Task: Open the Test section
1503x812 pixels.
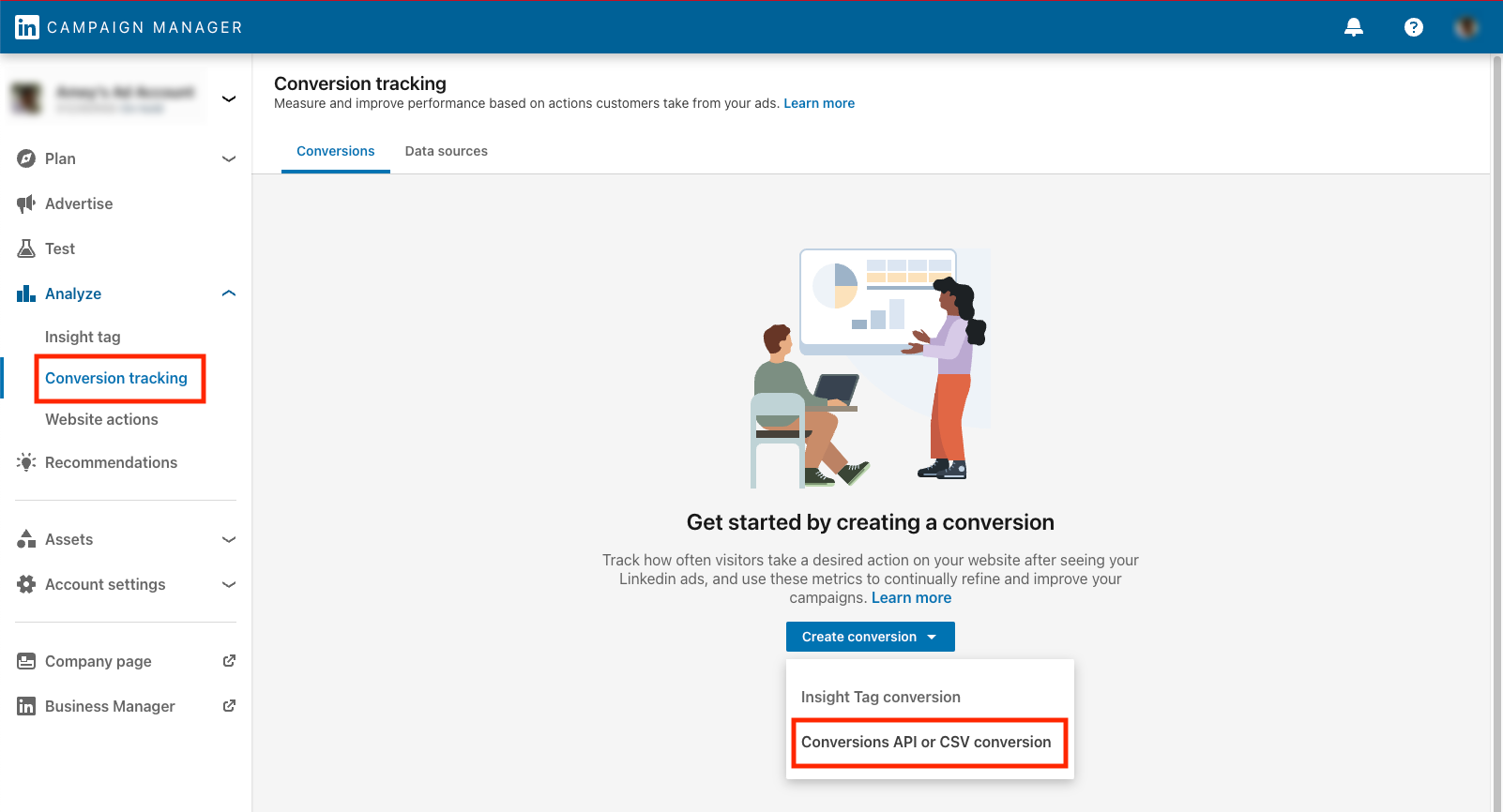Action: [x=60, y=248]
